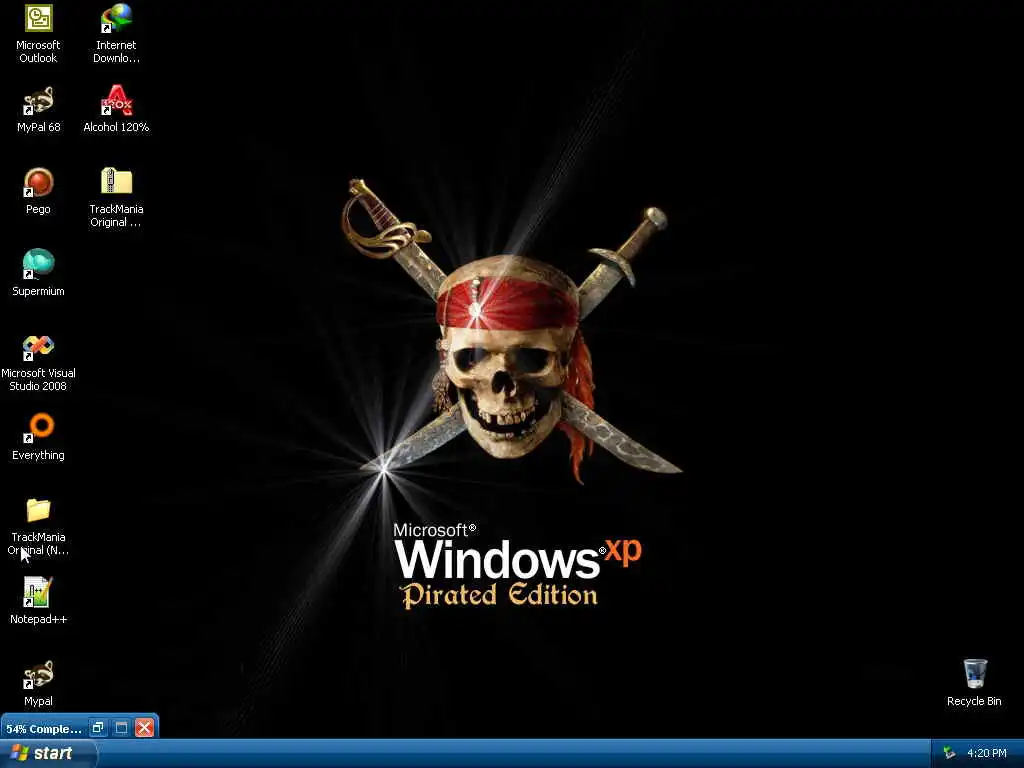The height and width of the screenshot is (768, 1024).
Task: Select the Mypal shortcut above the minimized window
Action: click(x=38, y=675)
